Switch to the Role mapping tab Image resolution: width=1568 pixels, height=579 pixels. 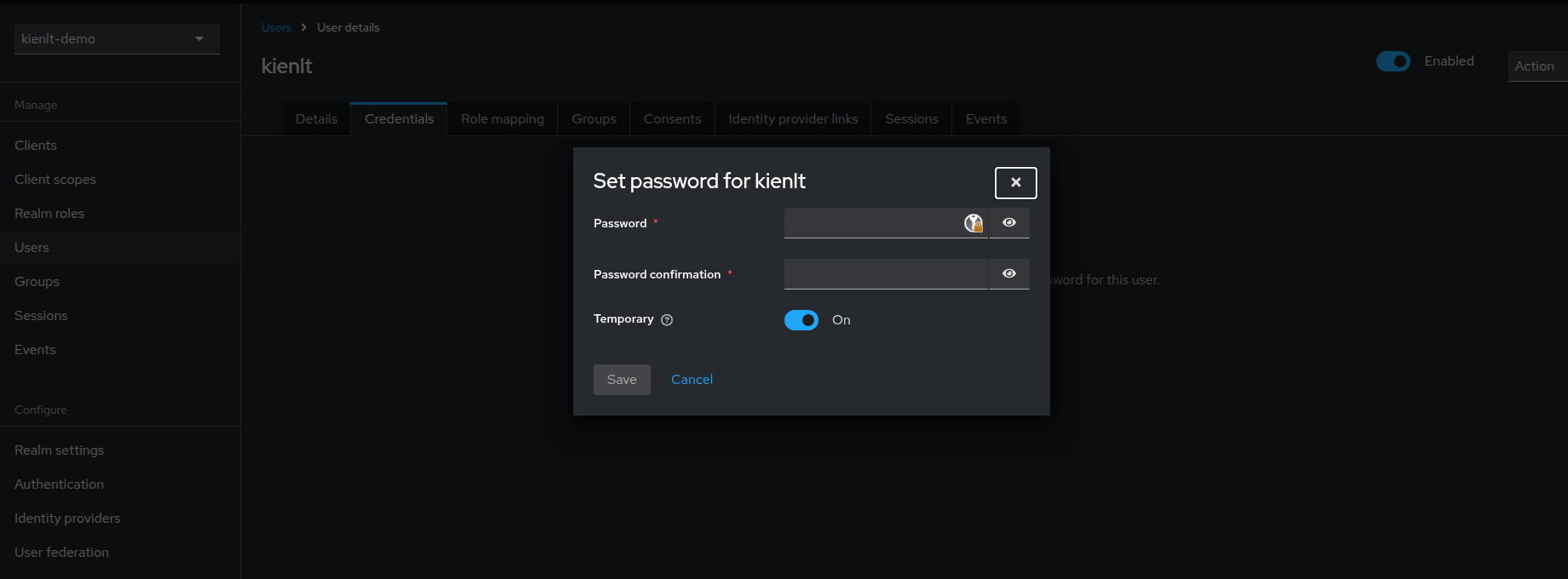[502, 118]
